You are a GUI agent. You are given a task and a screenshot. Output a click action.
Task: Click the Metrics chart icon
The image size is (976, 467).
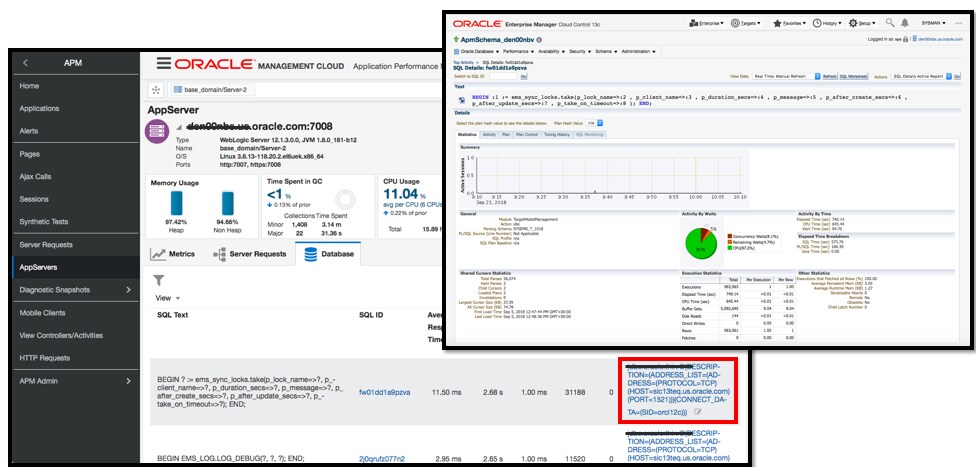[x=158, y=254]
